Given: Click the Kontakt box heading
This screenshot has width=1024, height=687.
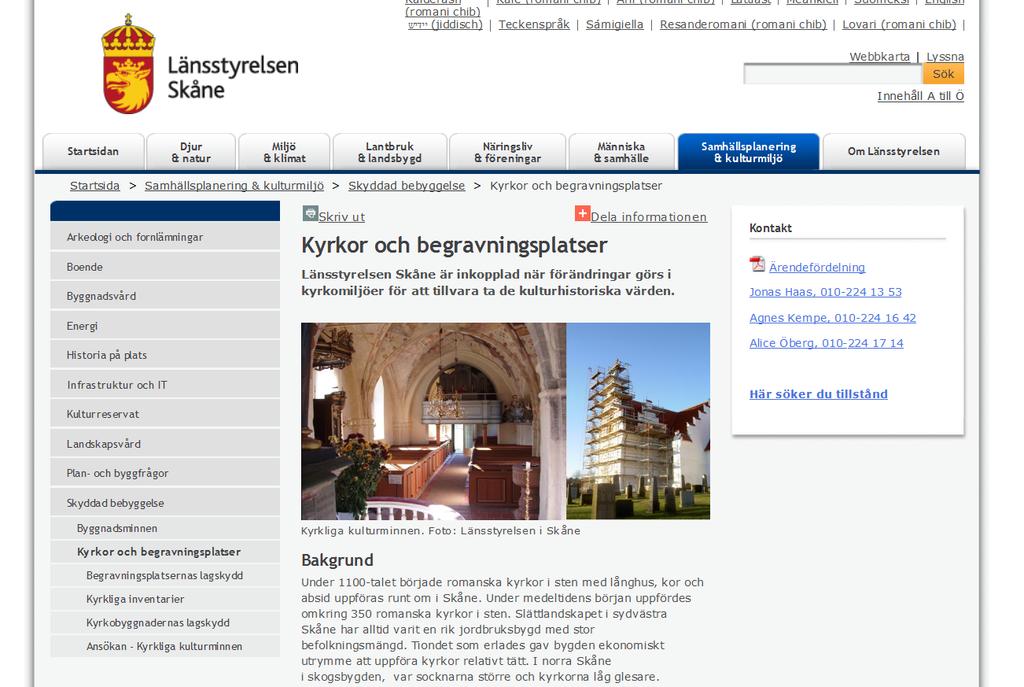Looking at the screenshot, I should click(x=771, y=228).
